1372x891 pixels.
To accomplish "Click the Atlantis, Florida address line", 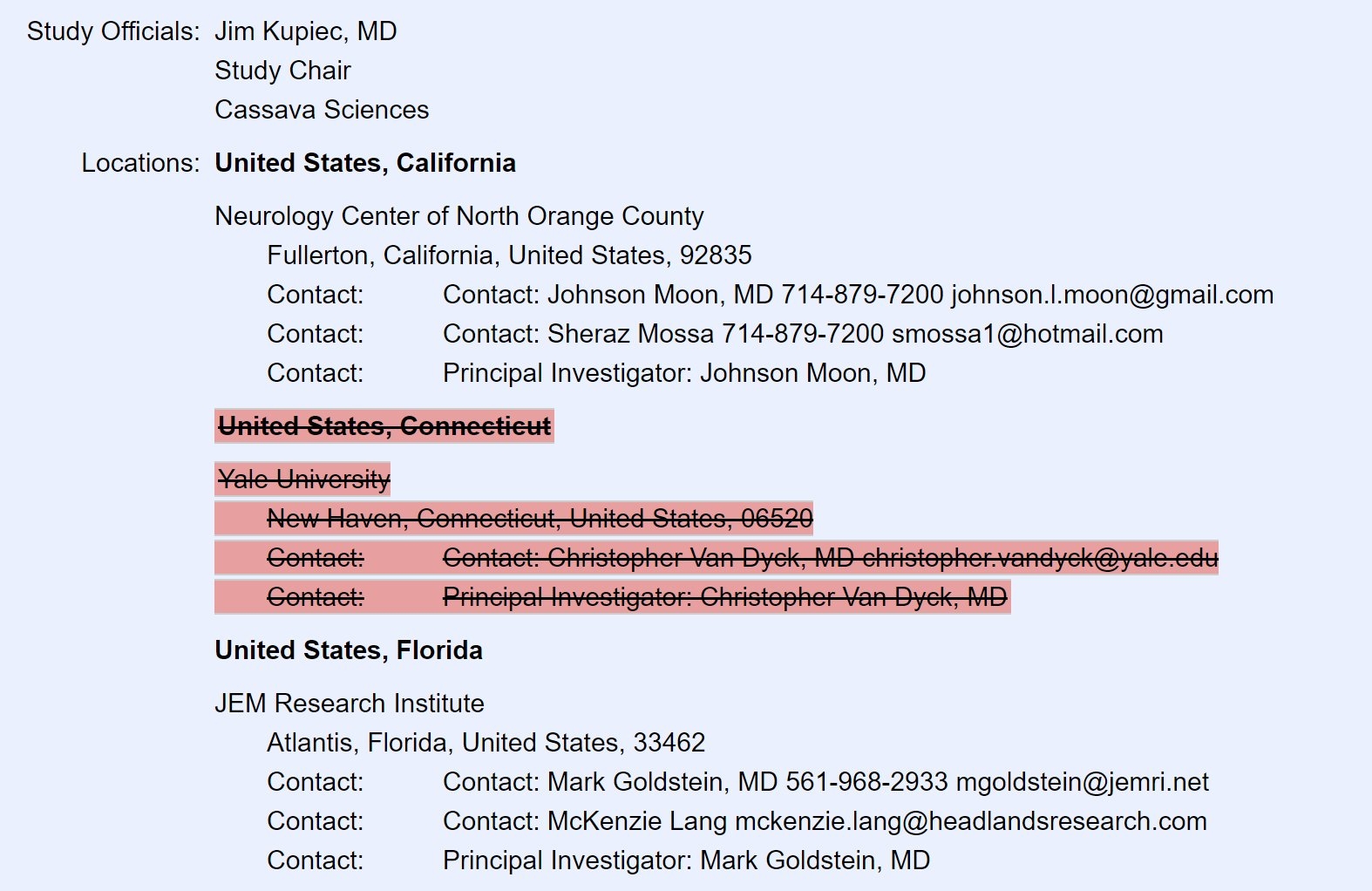I will [x=486, y=743].
